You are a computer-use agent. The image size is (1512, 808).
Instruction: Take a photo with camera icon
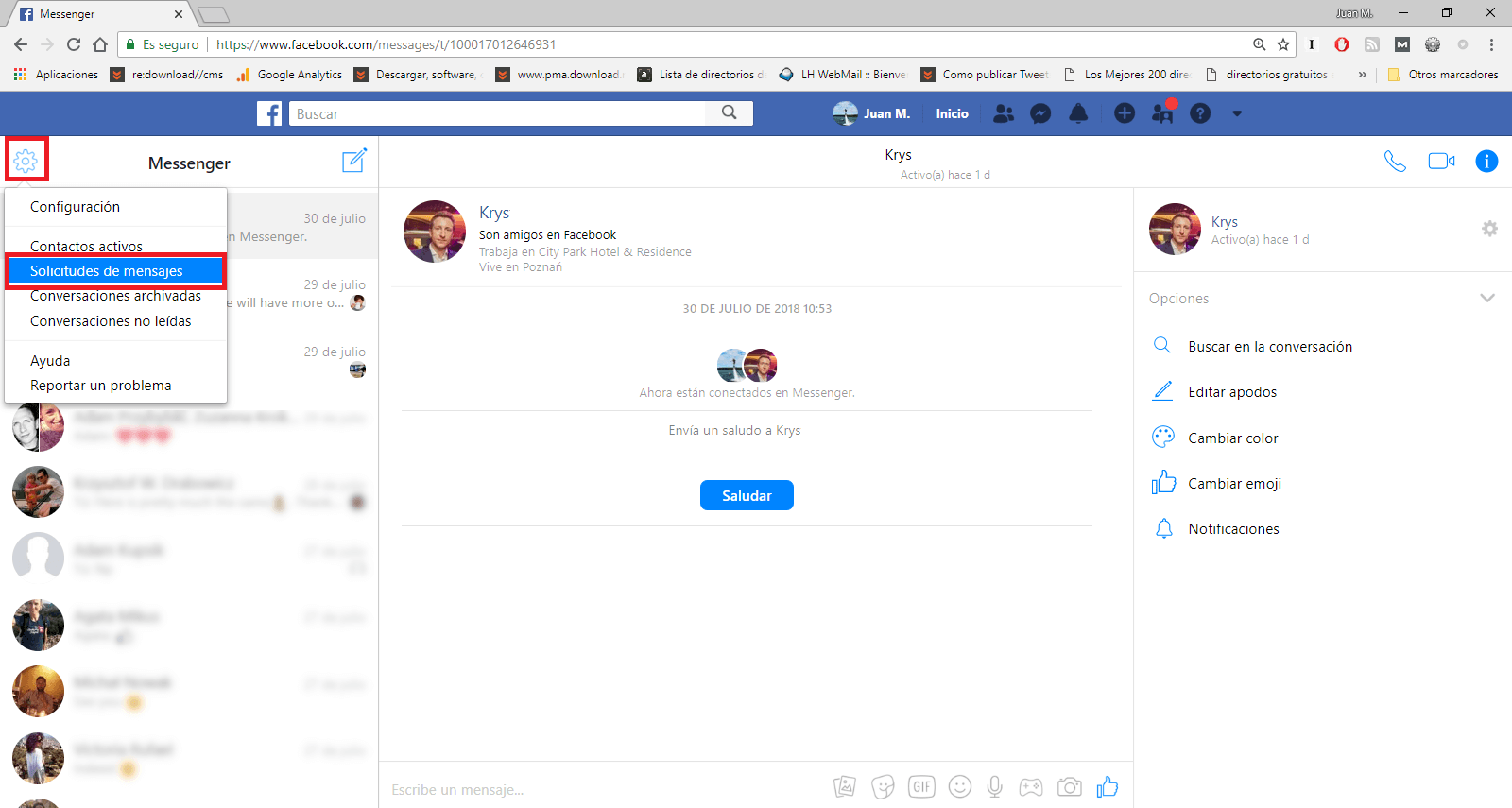(x=1070, y=786)
